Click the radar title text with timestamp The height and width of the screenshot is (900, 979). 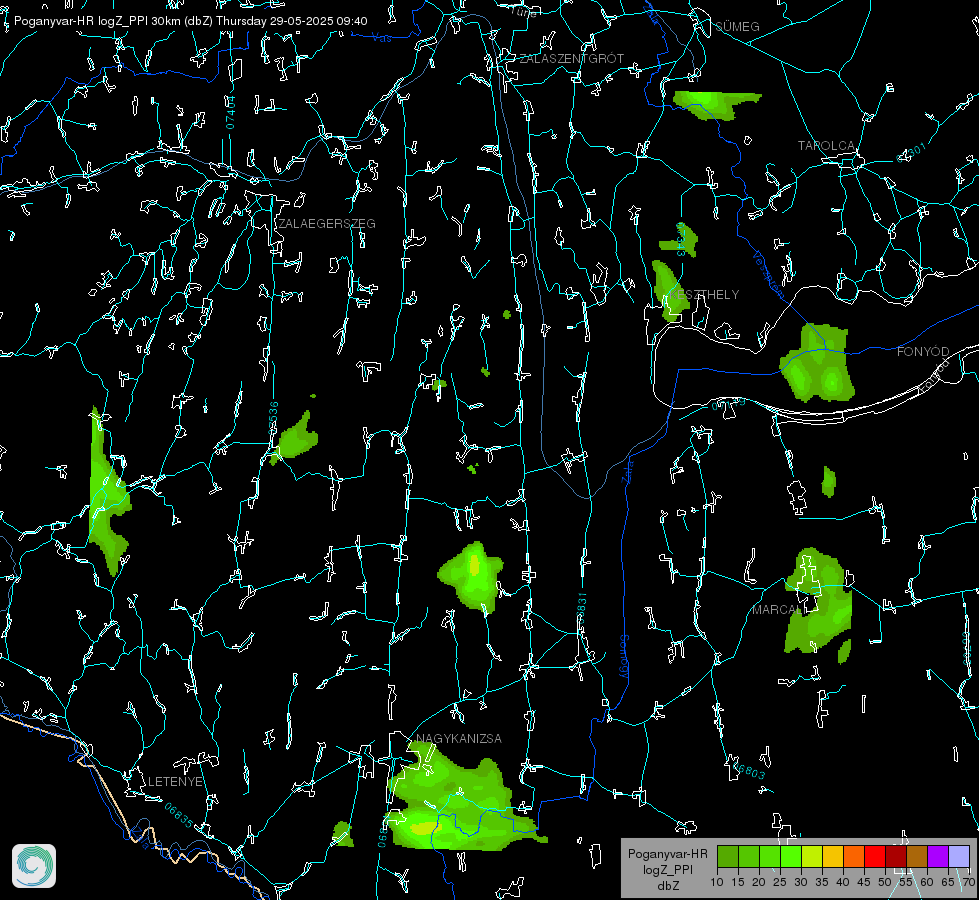pyautogui.click(x=190, y=21)
